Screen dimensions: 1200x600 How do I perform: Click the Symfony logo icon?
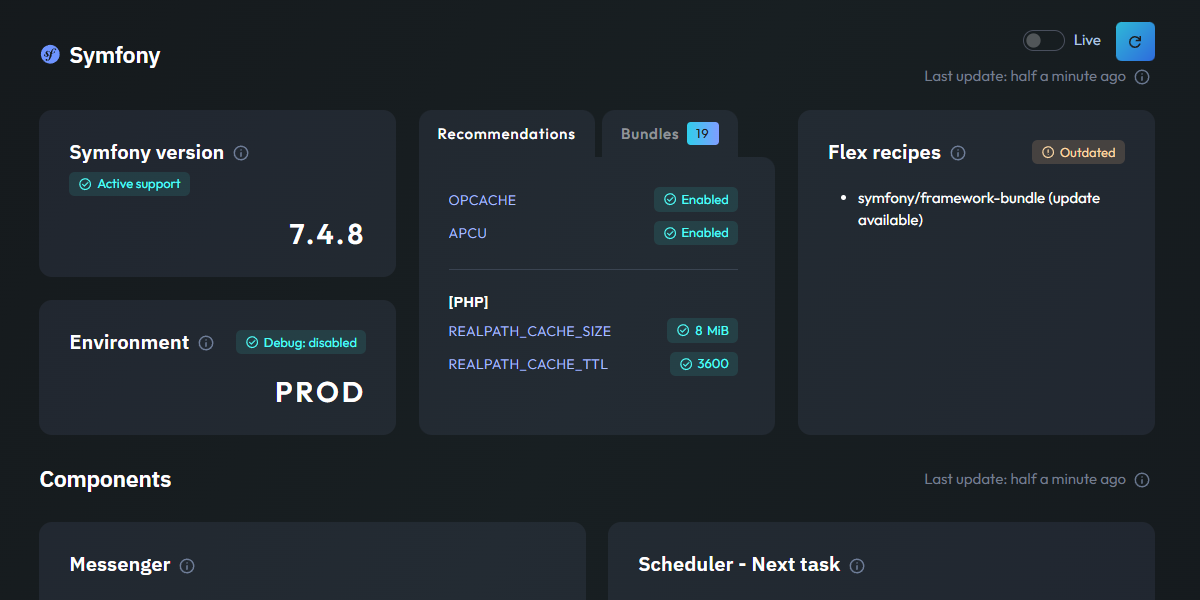coord(50,55)
